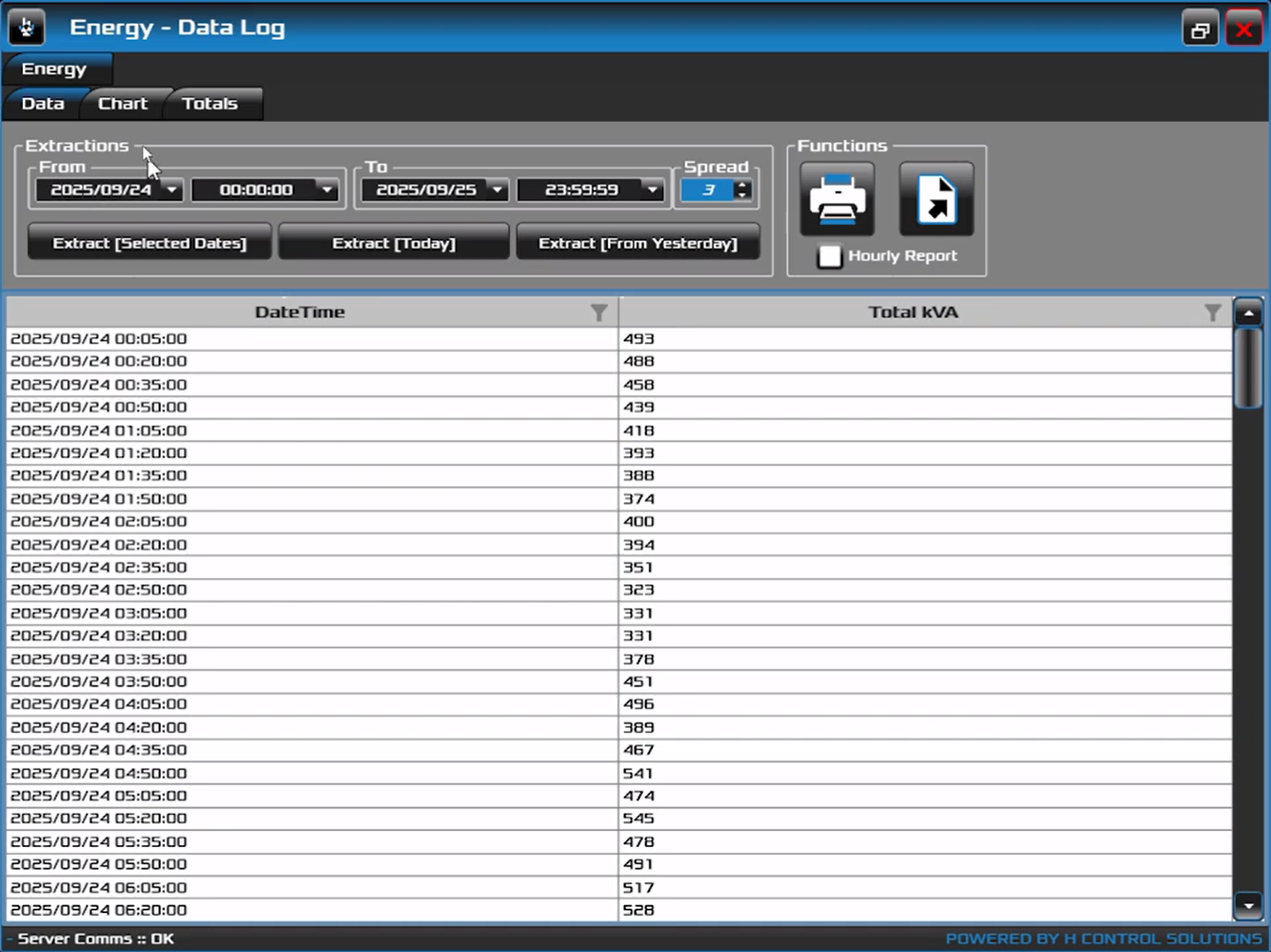This screenshot has height=952, width=1271.
Task: Switch to the Chart tab
Action: (x=123, y=103)
